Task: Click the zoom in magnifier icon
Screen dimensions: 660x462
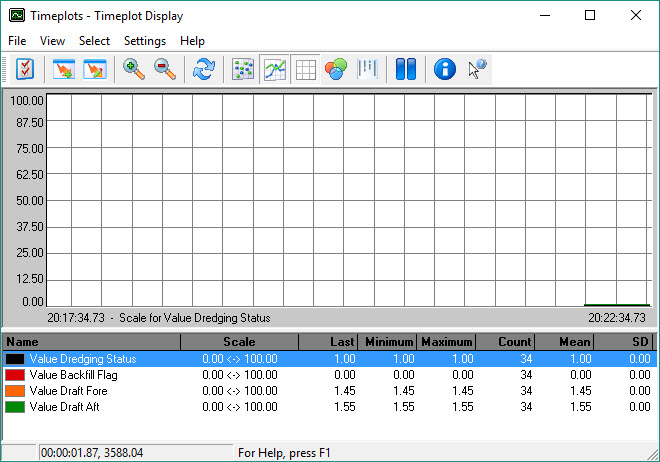Action: tap(134, 69)
